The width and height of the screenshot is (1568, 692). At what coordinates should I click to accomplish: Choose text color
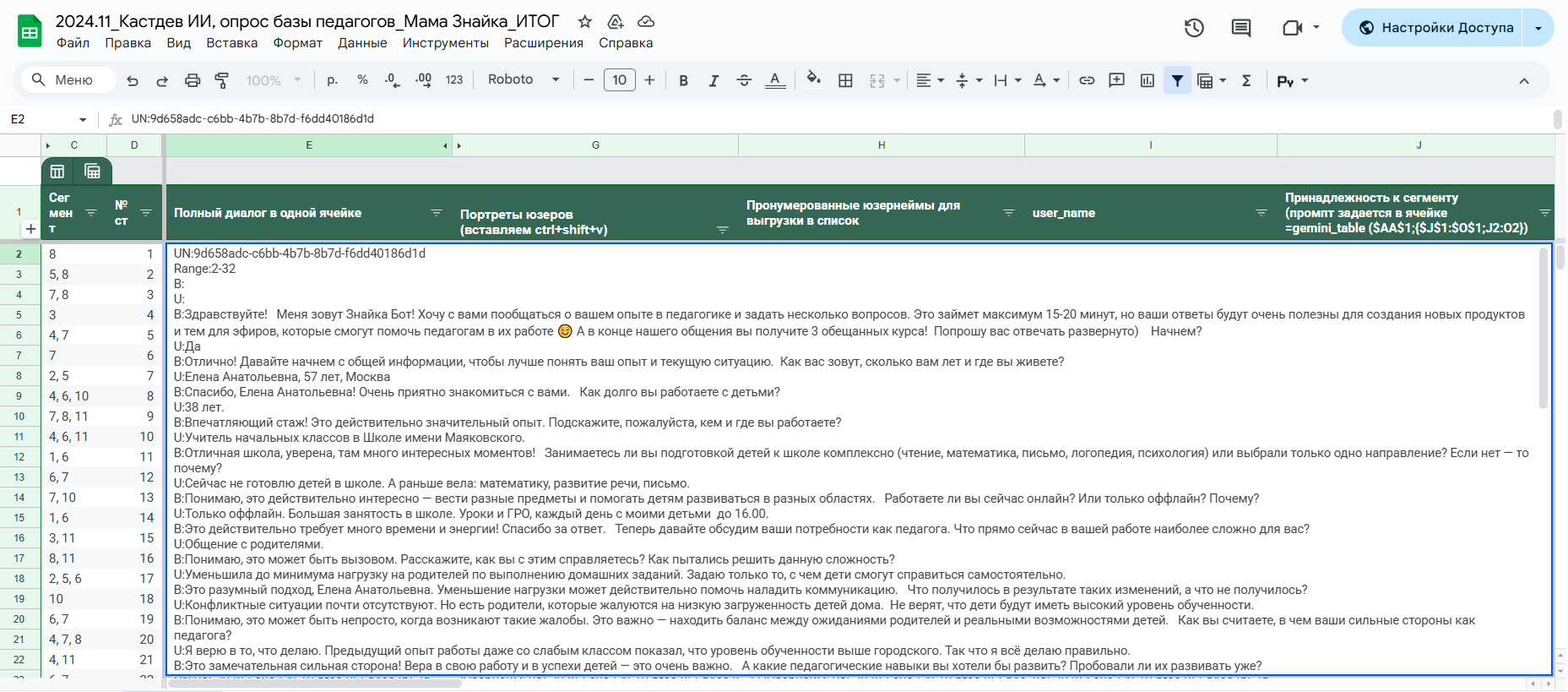pos(774,80)
